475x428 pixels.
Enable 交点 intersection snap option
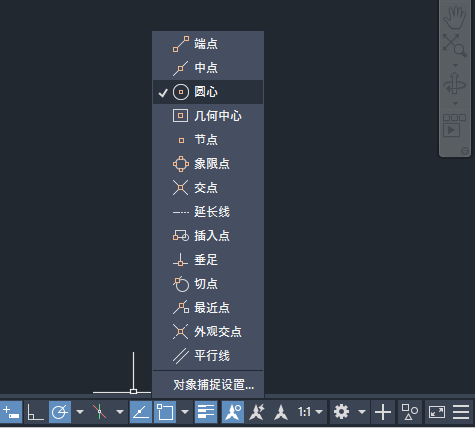tap(208, 188)
